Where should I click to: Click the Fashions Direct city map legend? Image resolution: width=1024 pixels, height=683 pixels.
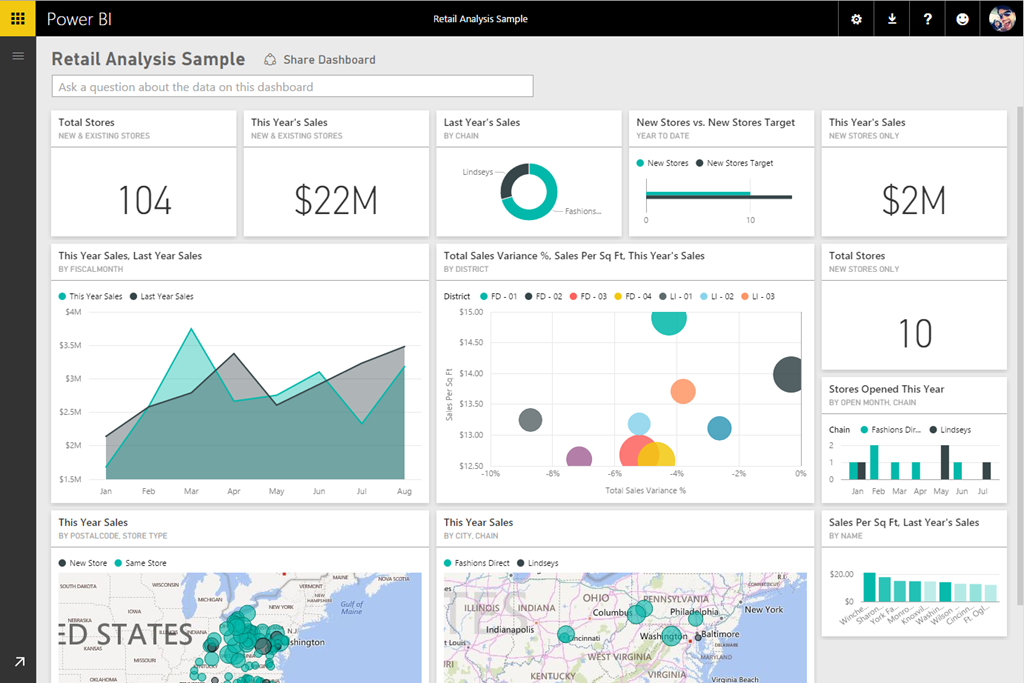pos(477,563)
